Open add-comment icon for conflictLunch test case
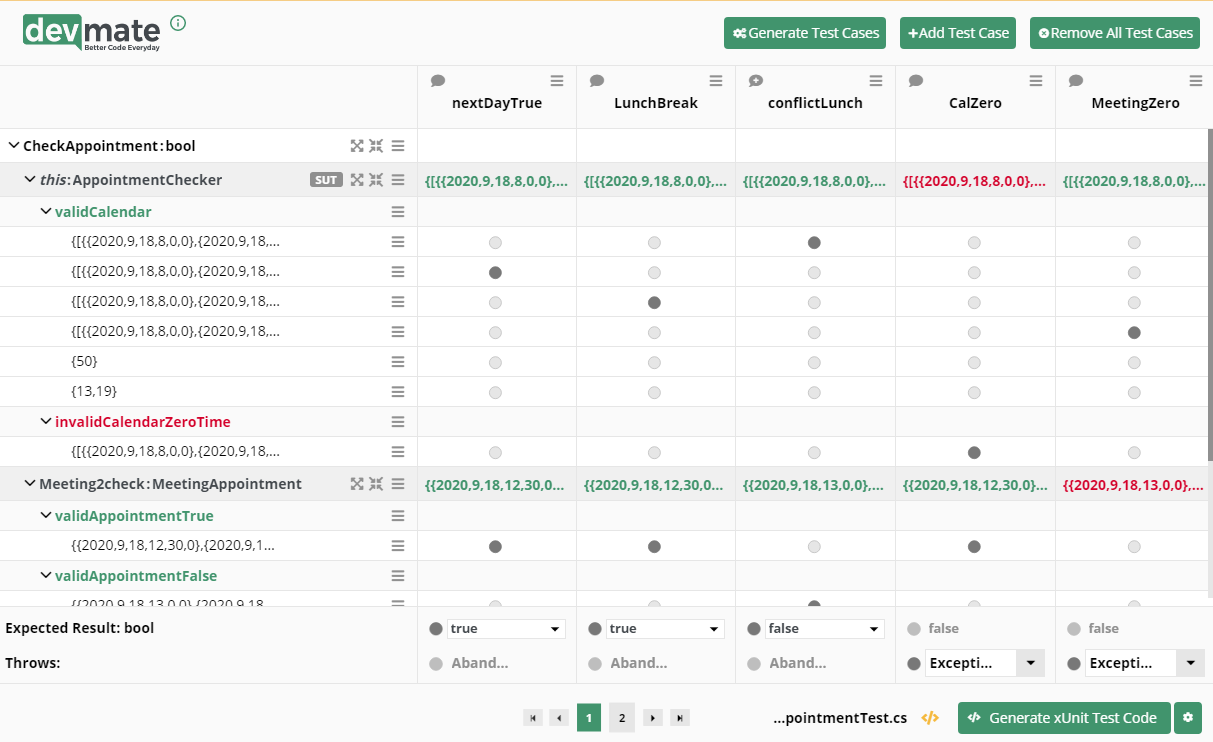 pos(756,81)
